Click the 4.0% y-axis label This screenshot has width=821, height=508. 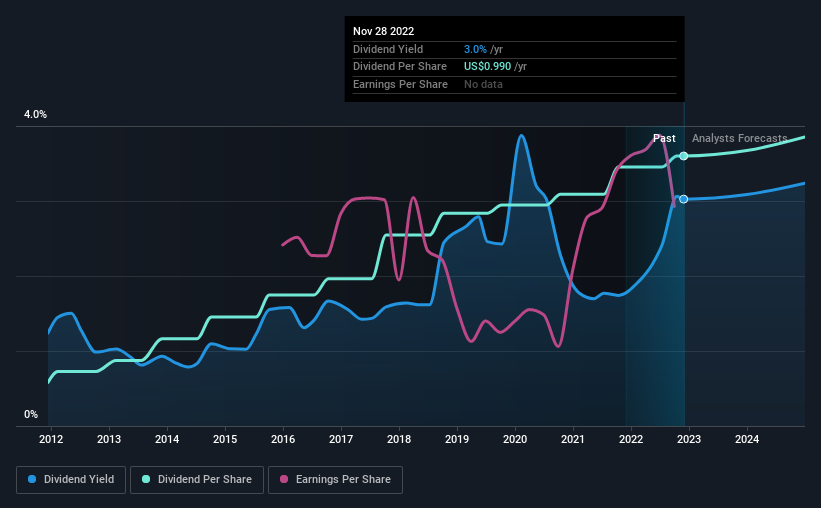coord(35,114)
